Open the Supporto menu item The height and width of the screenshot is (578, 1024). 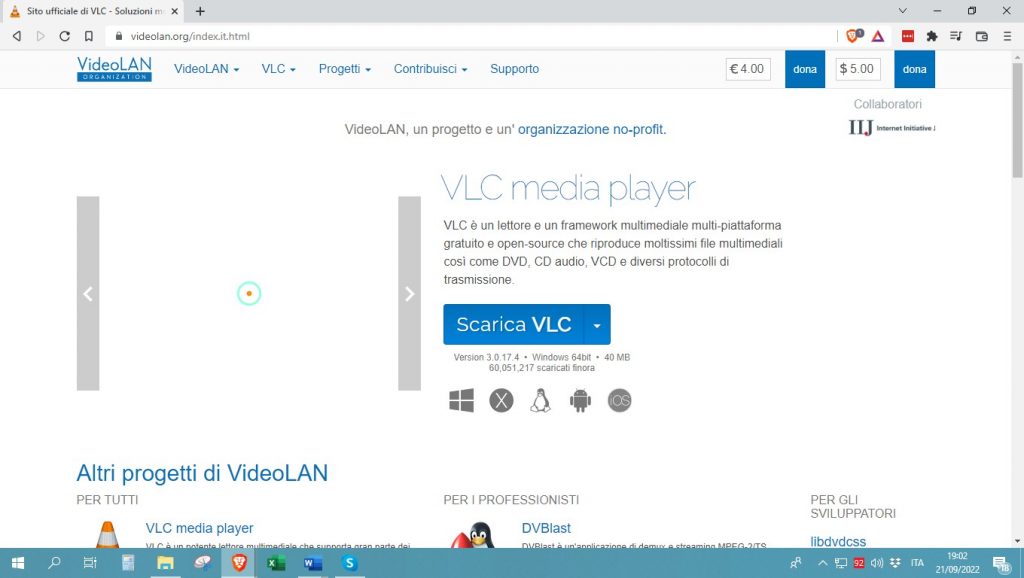point(514,69)
